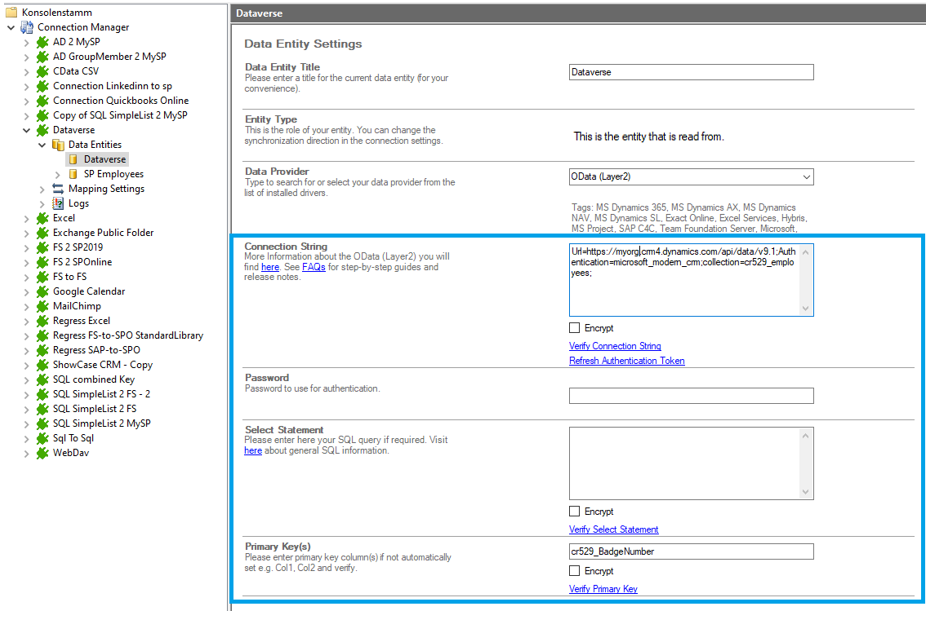The image size is (928, 637).
Task: Select the Logs icon under Dataverse
Action: click(x=57, y=203)
